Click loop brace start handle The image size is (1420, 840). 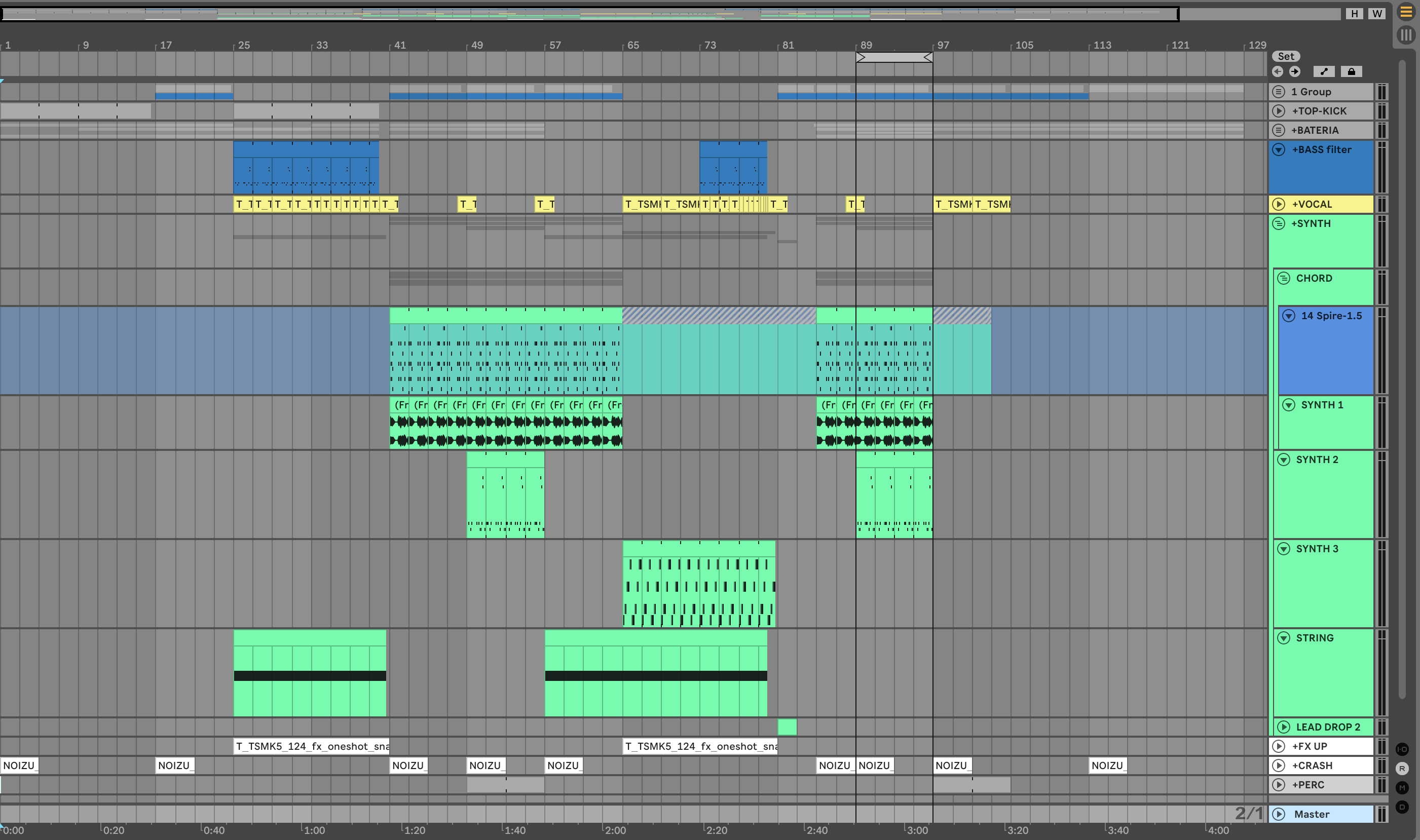tap(861, 57)
